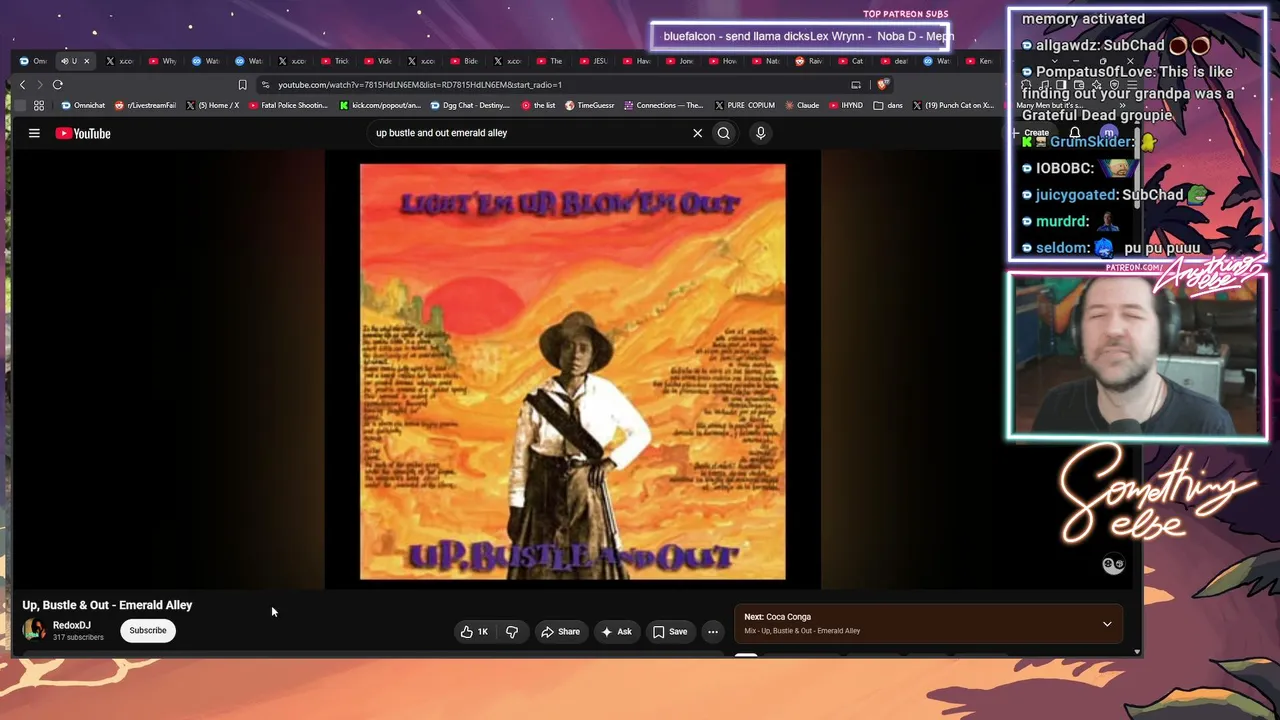Close the active browser tab
Screen dimensions: 1280x720
pos(86,61)
